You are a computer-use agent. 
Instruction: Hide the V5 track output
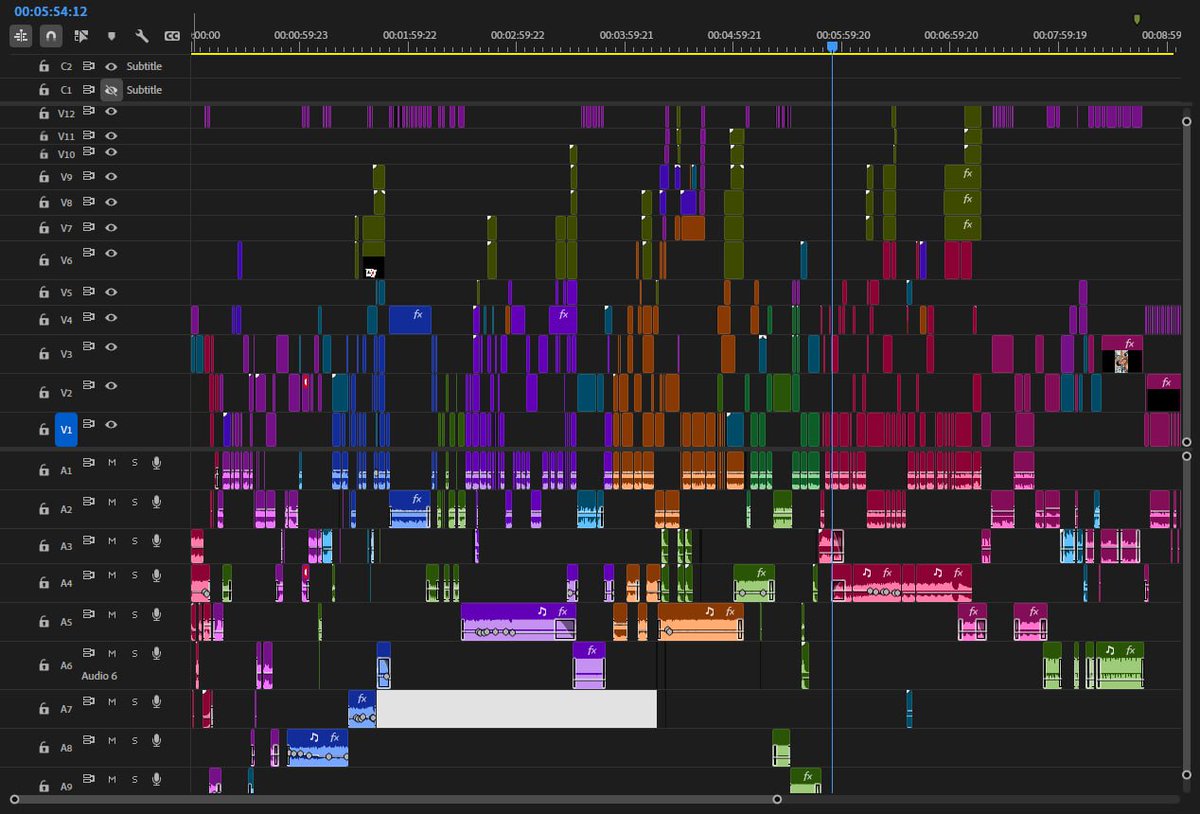coord(111,291)
